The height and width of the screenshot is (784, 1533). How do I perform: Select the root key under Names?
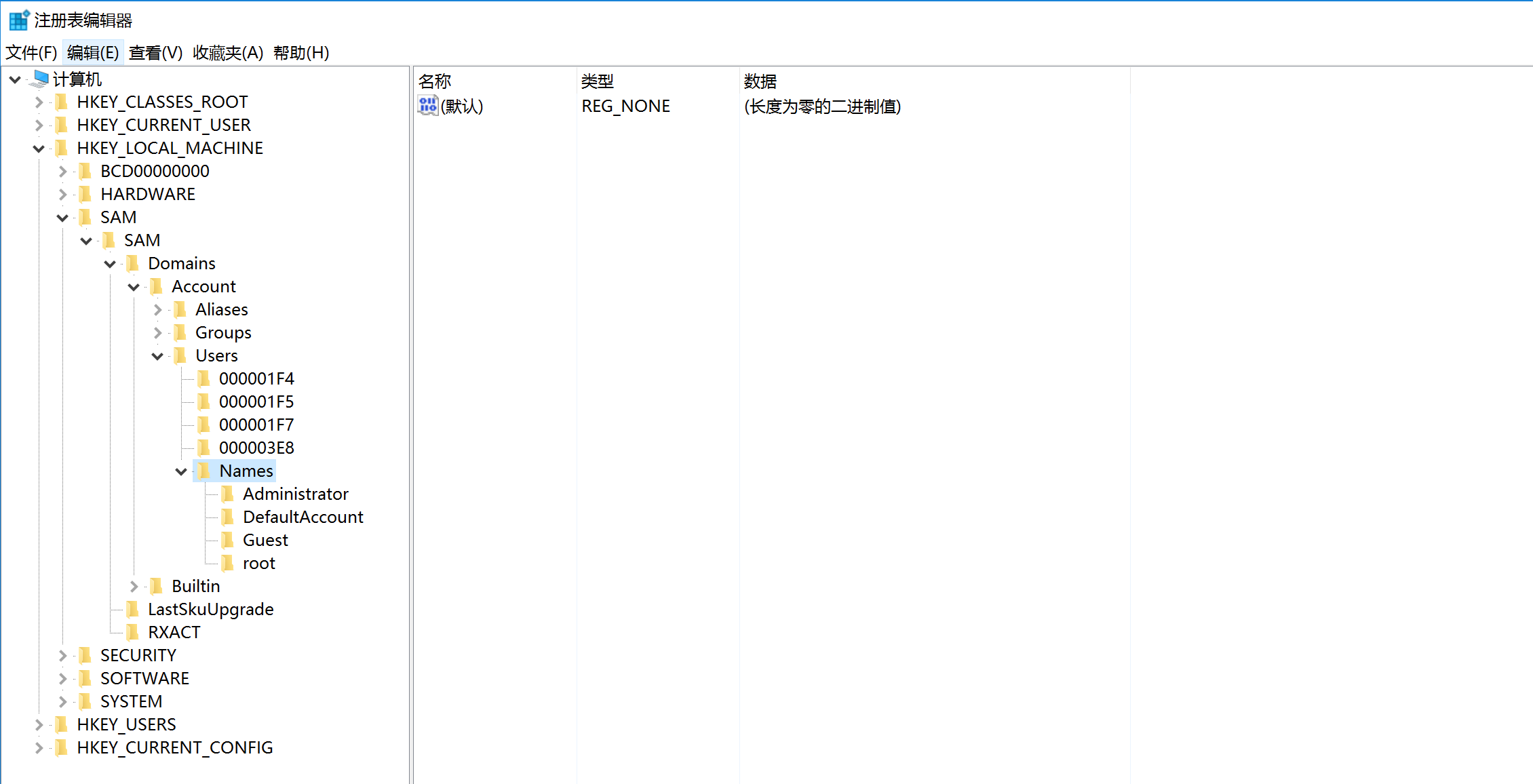258,562
